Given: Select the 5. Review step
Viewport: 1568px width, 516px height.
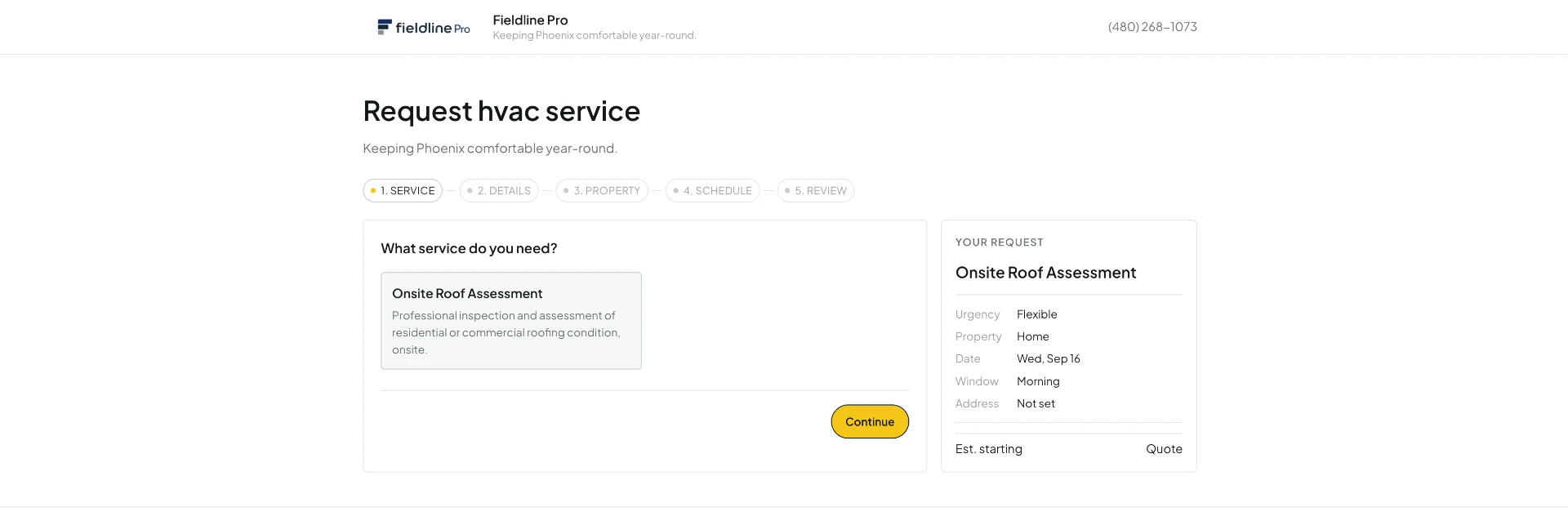Looking at the screenshot, I should [816, 191].
